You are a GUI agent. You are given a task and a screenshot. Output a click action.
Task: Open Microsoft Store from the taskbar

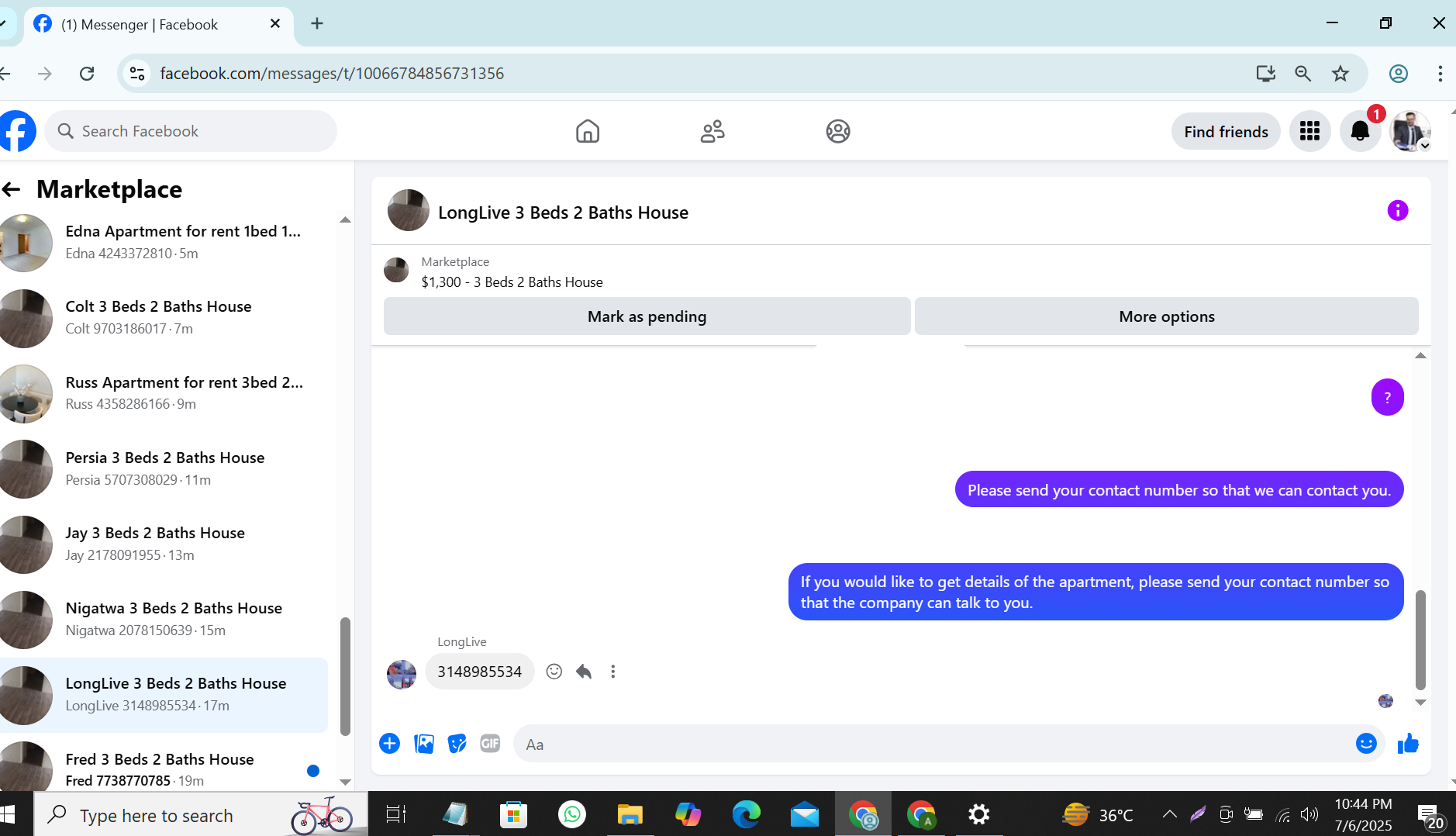point(513,814)
